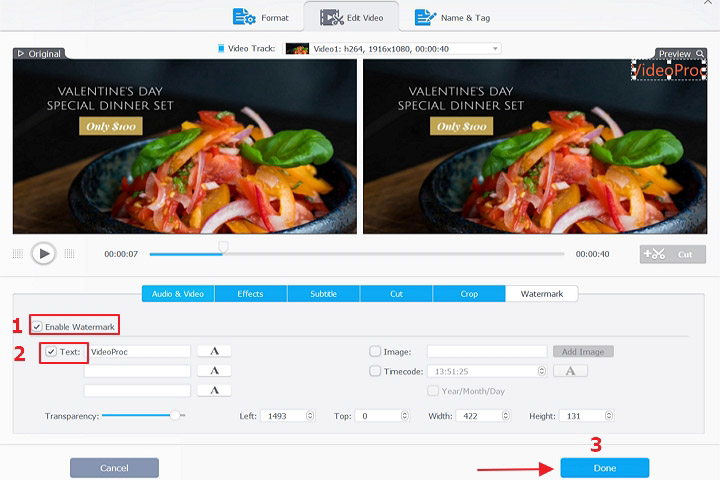Click the right frame-step grid icon
The height and width of the screenshot is (480, 720).
tap(69, 254)
